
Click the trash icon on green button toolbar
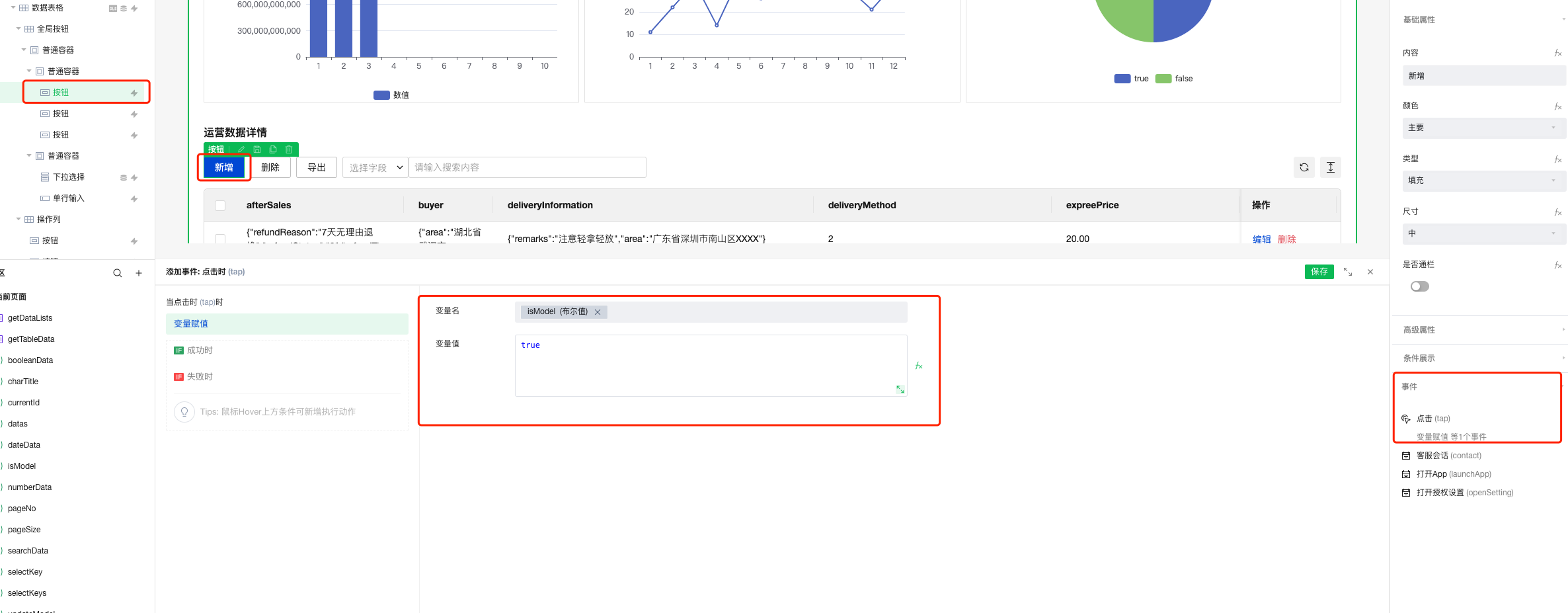[x=289, y=149]
